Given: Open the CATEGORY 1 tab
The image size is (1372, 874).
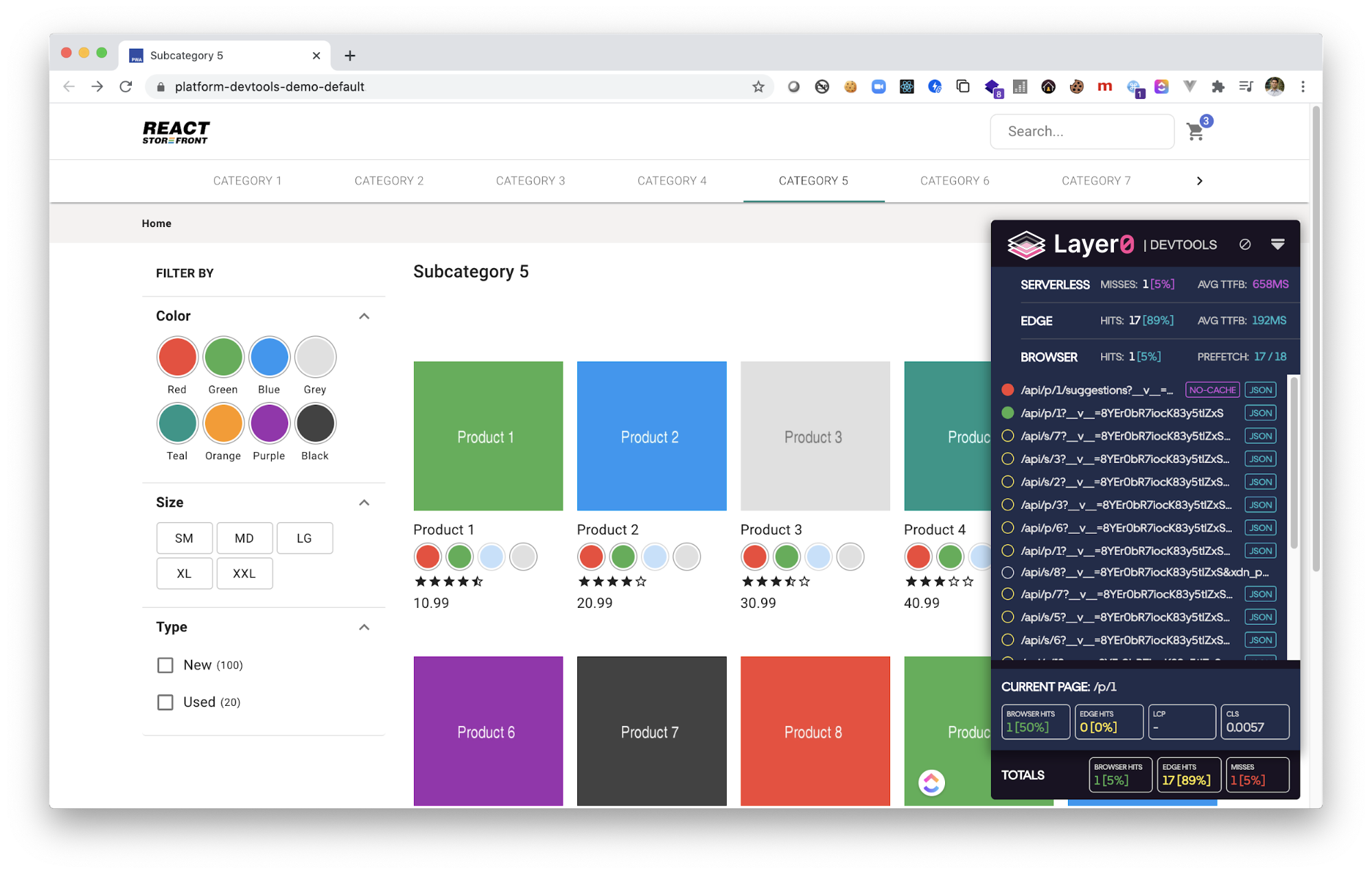Looking at the screenshot, I should point(247,181).
